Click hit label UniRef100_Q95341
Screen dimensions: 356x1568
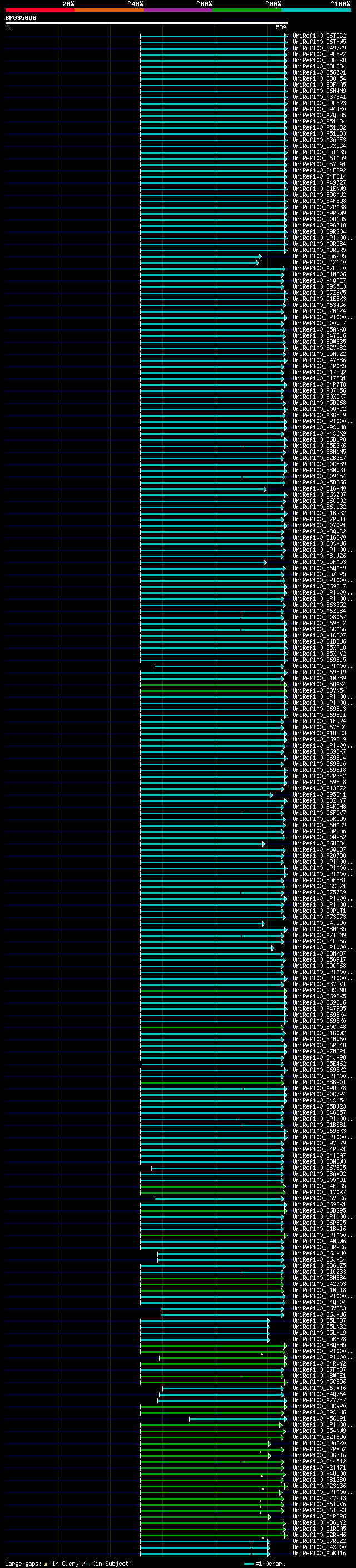click(319, 794)
